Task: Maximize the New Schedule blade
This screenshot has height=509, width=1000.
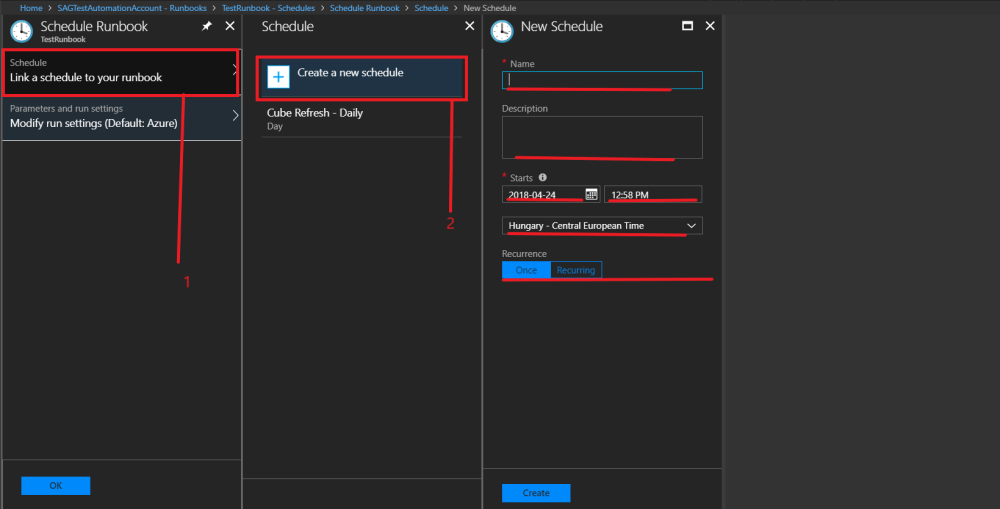Action: coord(688,26)
